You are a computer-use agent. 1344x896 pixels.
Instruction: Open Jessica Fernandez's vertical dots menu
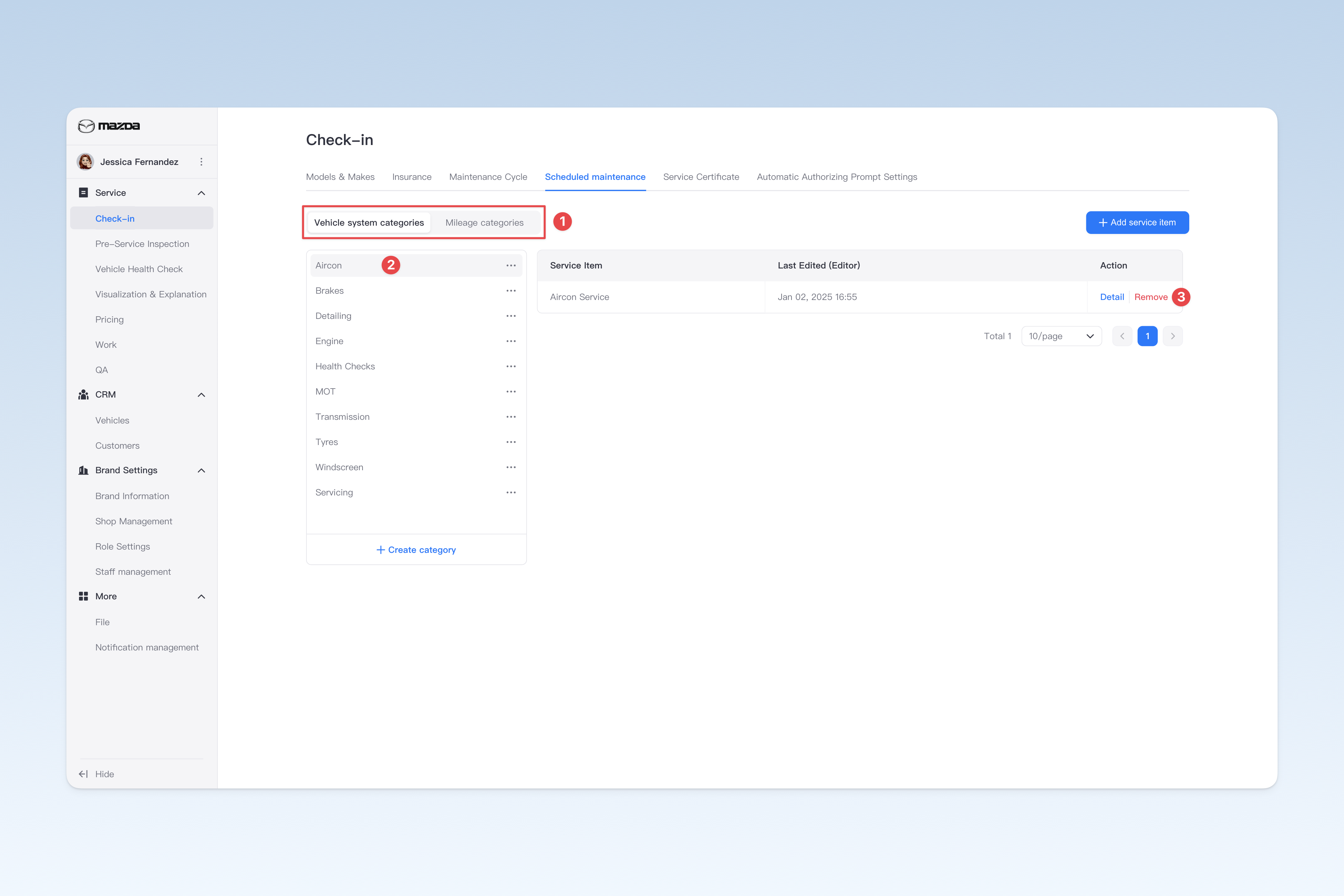pyautogui.click(x=201, y=162)
